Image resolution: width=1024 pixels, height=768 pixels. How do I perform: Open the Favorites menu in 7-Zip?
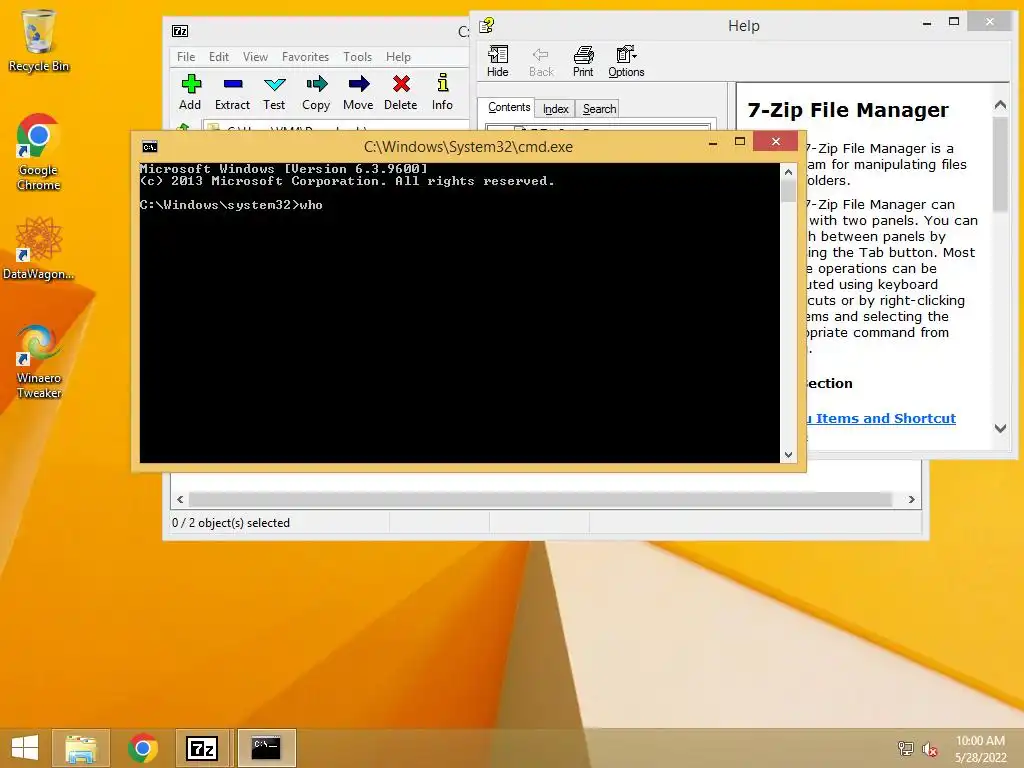coord(305,57)
